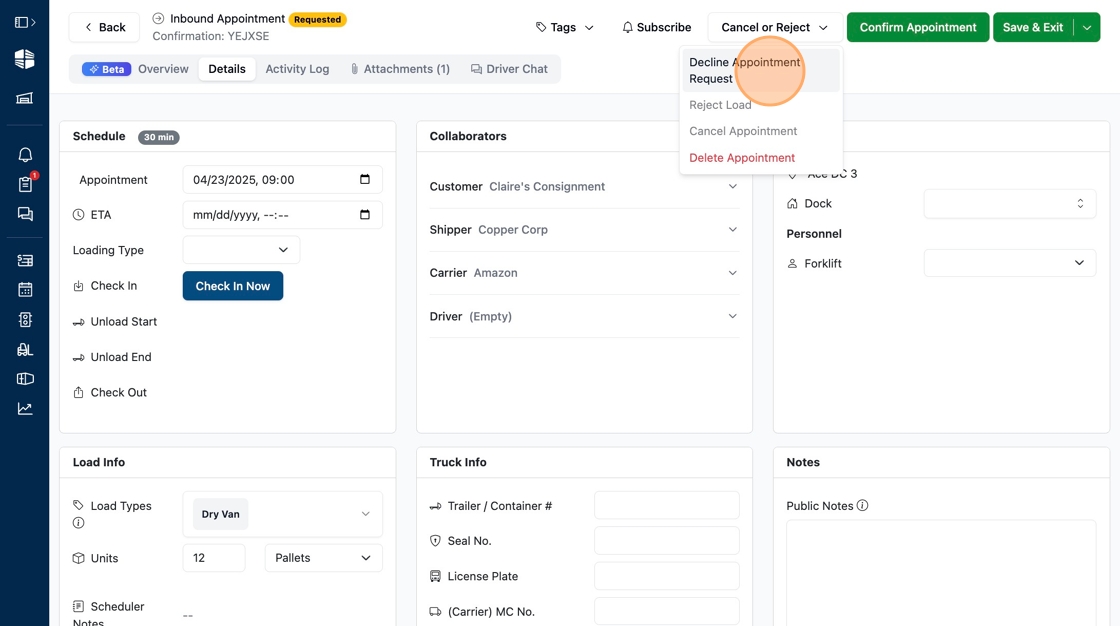Click the License Plate icon
Image resolution: width=1120 pixels, height=626 pixels.
[x=435, y=576]
